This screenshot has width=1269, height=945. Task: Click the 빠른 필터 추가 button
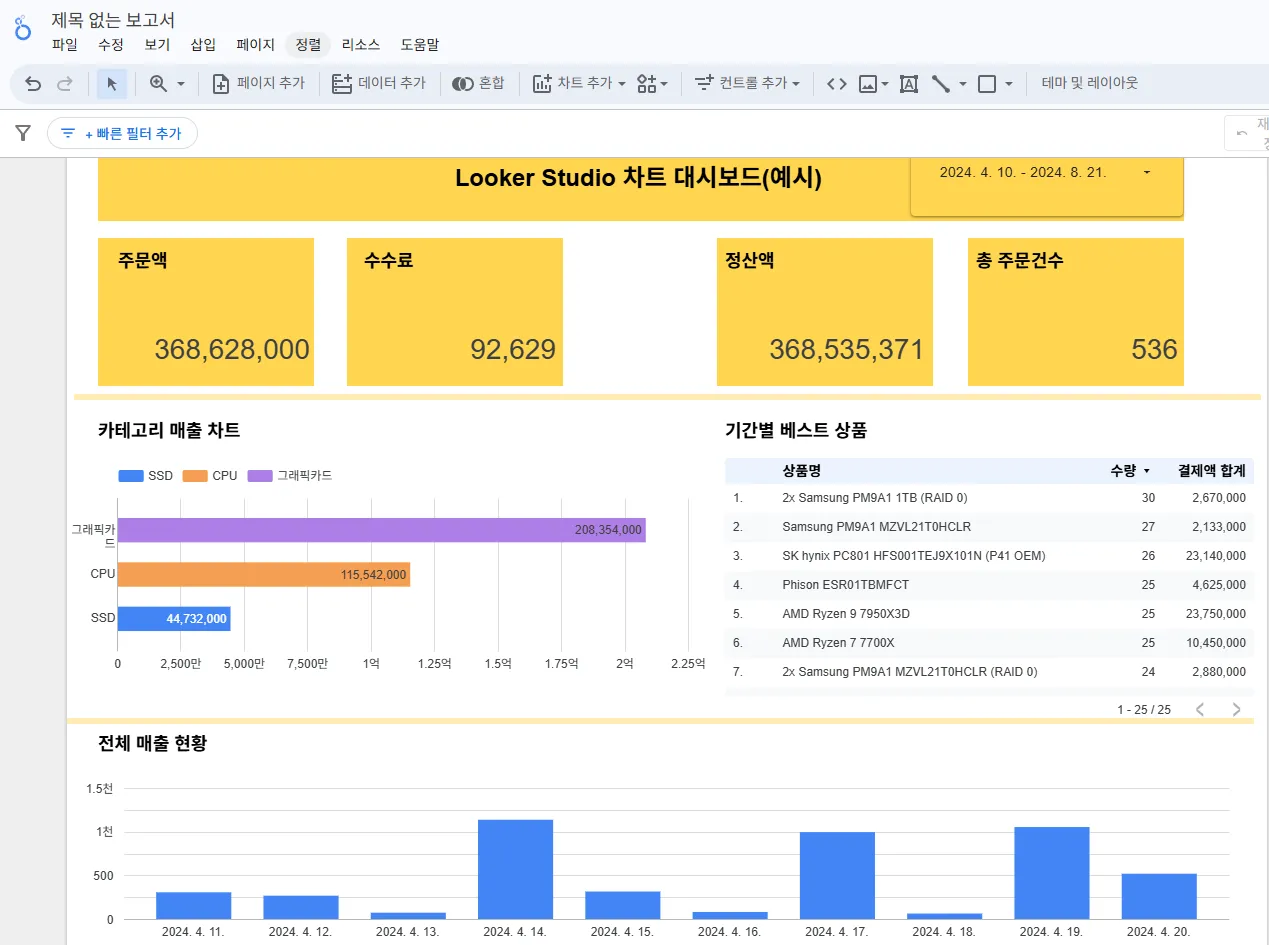pyautogui.click(x=122, y=132)
